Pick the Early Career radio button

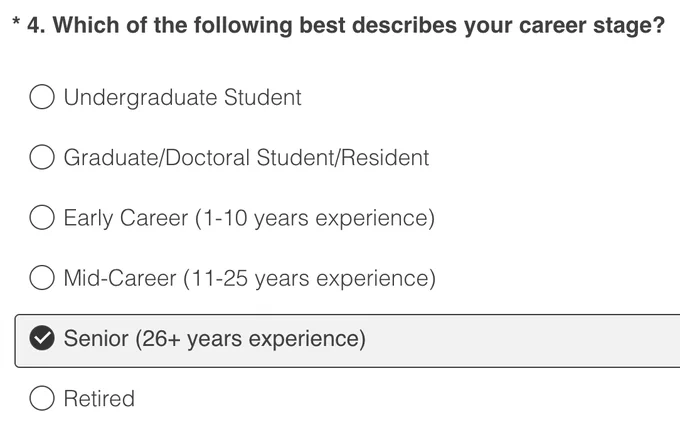pos(42,217)
